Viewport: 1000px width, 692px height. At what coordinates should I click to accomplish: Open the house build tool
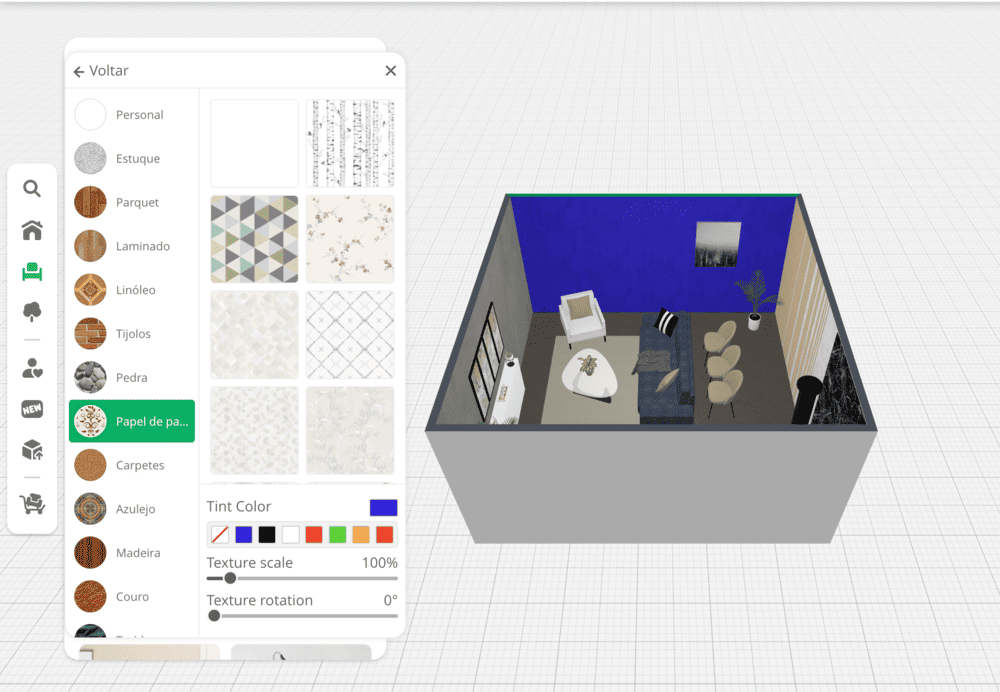pos(32,231)
